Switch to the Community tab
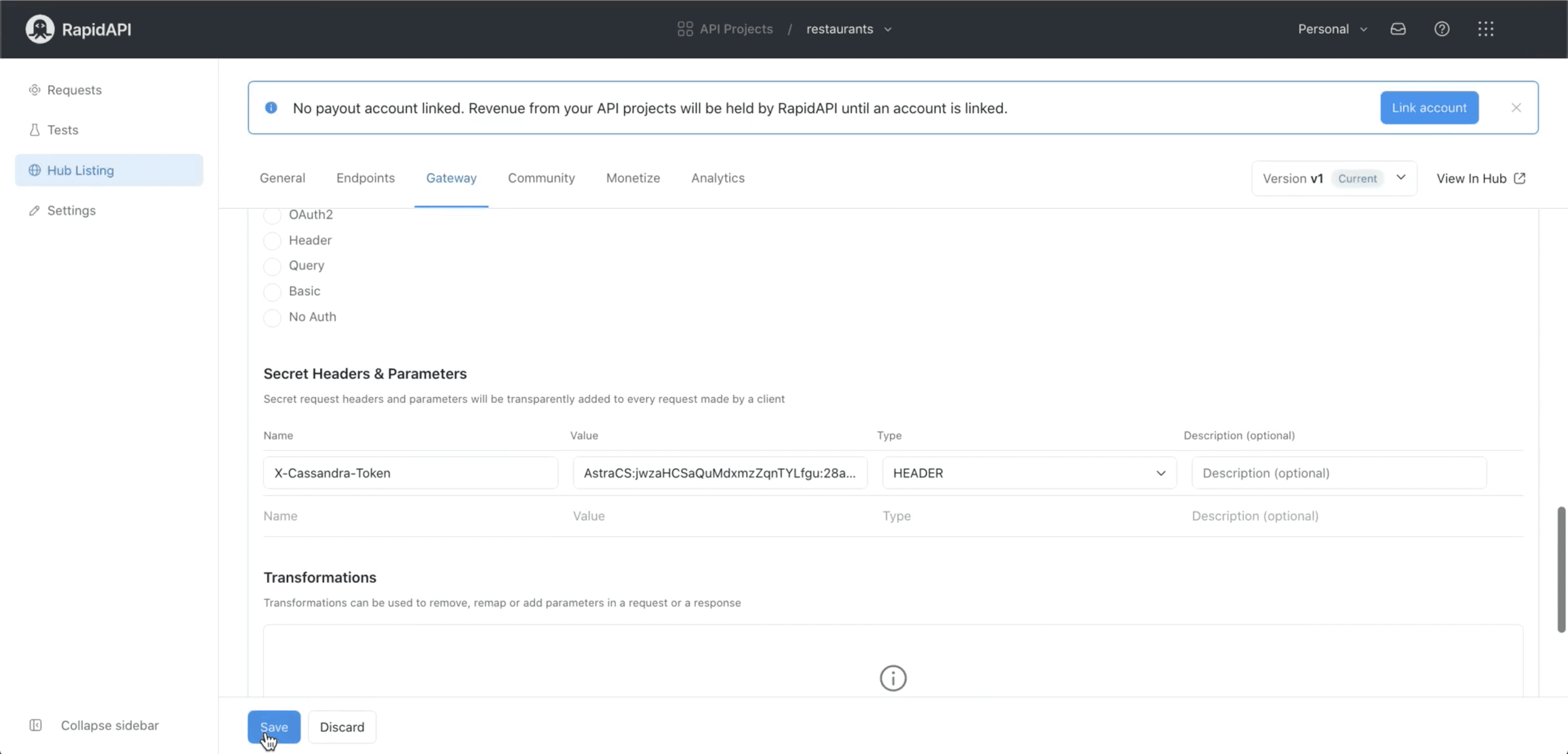Screen dimensions: 1568x754 click(541, 178)
